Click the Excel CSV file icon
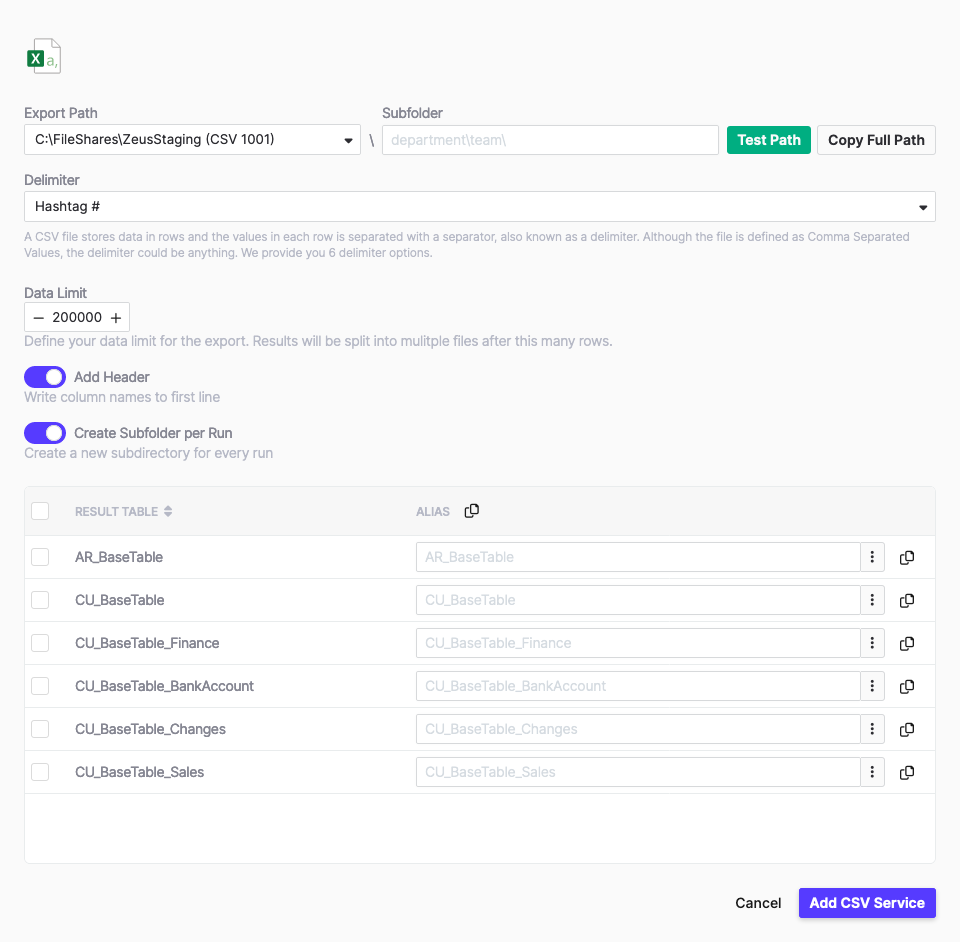Viewport: 960px width, 942px height. pyautogui.click(x=43, y=56)
